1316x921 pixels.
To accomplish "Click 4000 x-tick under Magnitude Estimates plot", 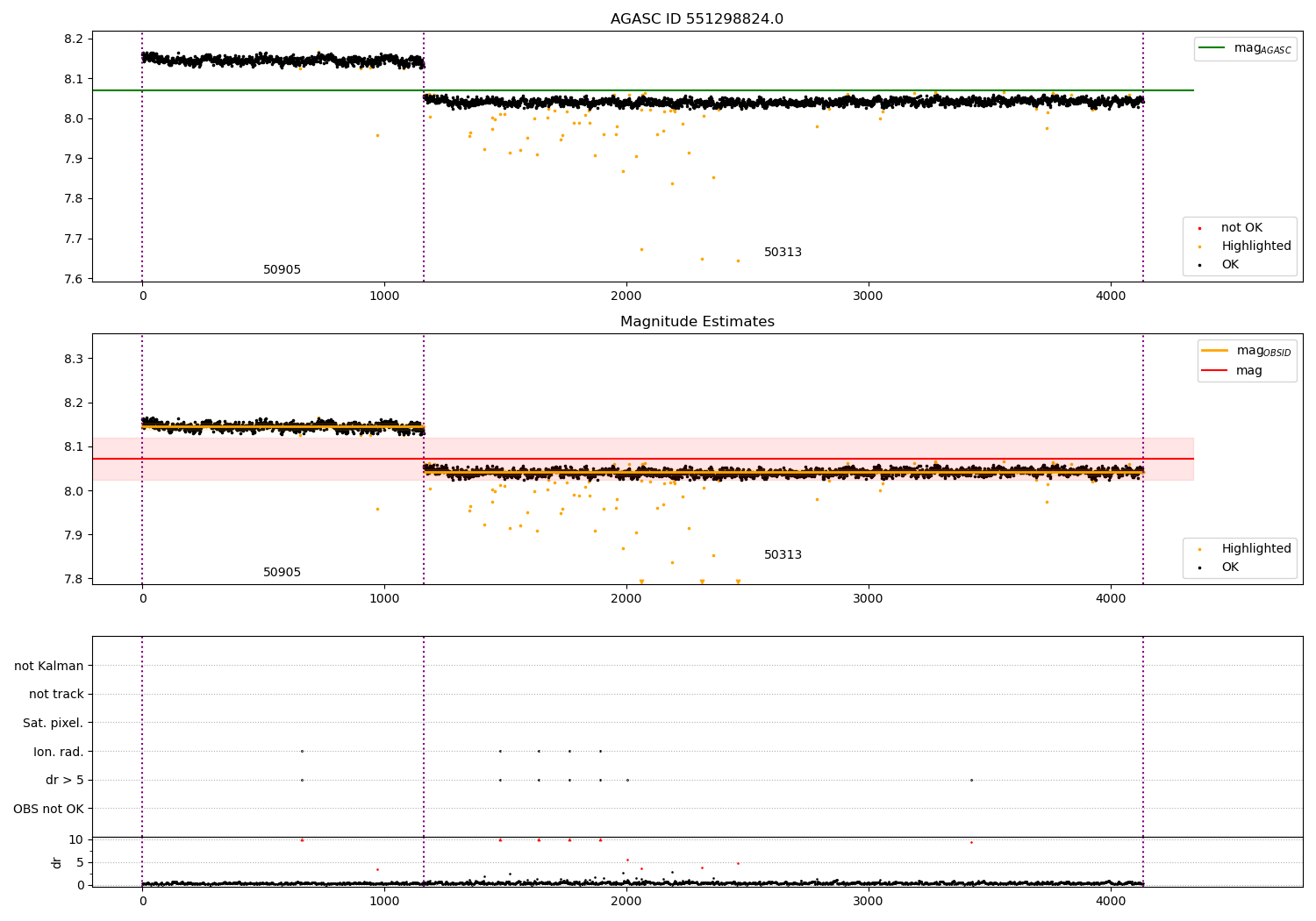I will coord(1111,599).
